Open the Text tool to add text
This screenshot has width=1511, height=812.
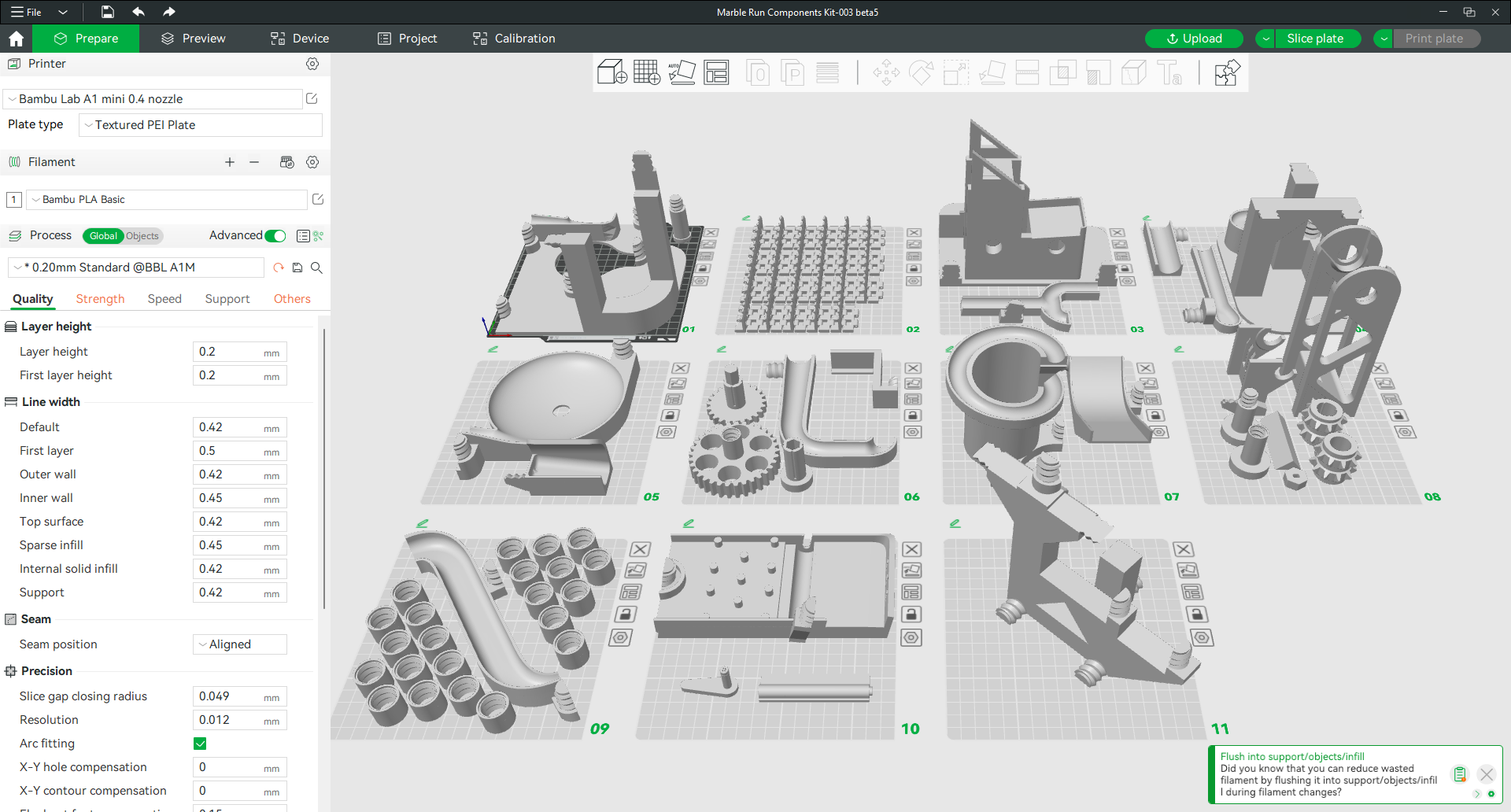(1170, 72)
